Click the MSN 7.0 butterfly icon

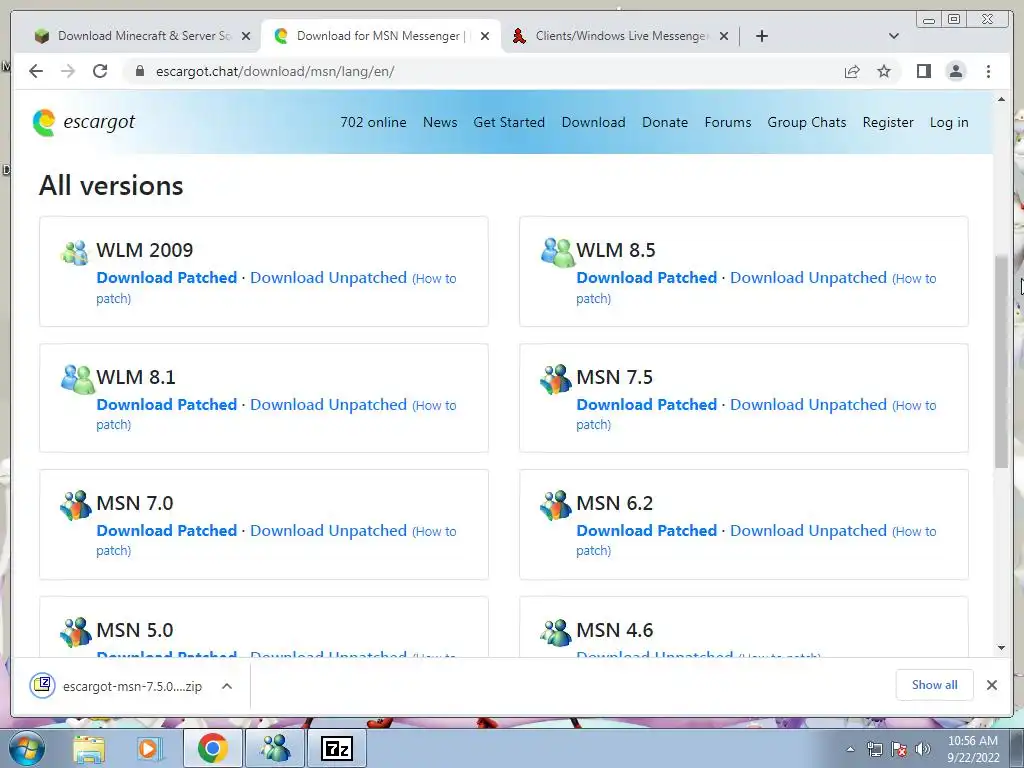tap(76, 505)
